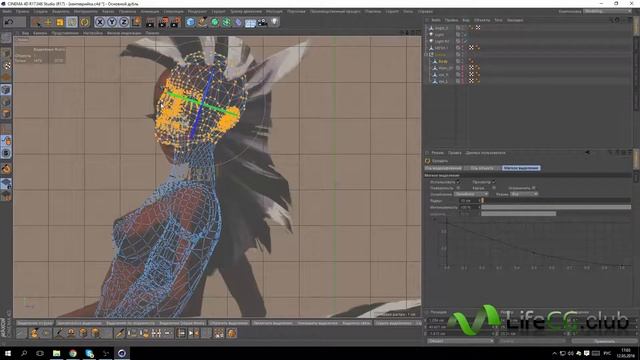Open the Выделить main menu
Screen dimensions: 640x360
61,11
